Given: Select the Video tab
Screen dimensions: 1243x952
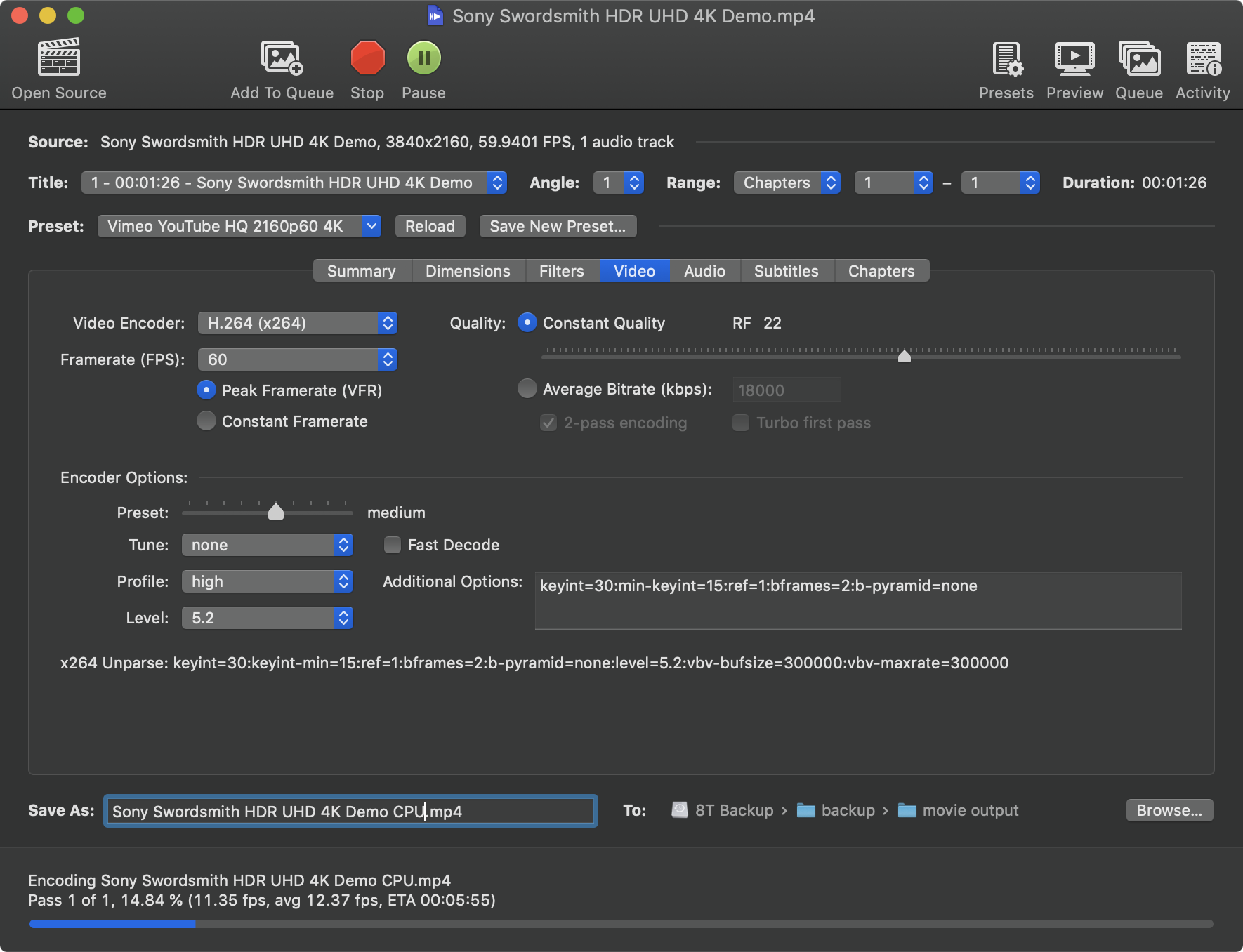Looking at the screenshot, I should click(634, 271).
